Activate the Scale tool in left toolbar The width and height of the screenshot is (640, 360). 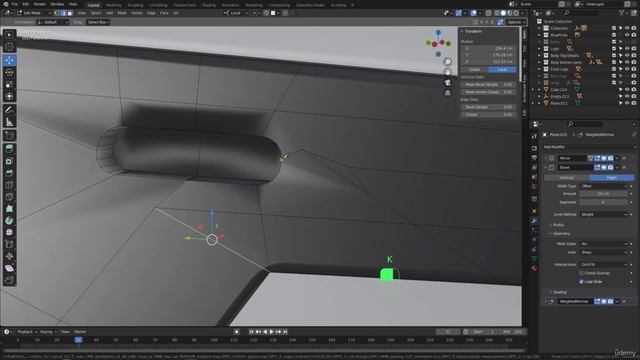point(9,84)
